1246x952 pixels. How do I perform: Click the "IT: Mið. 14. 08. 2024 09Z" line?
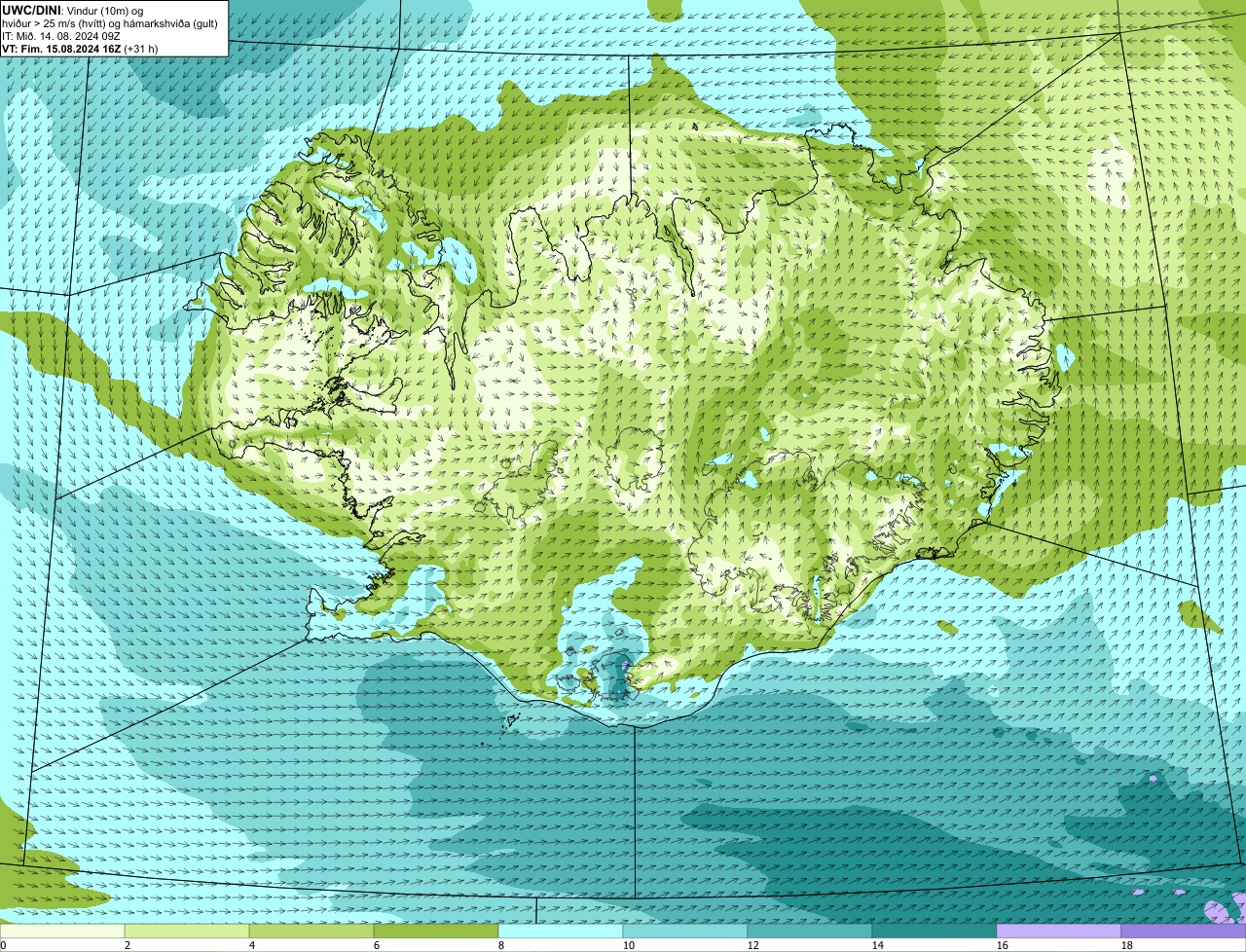coord(61,35)
